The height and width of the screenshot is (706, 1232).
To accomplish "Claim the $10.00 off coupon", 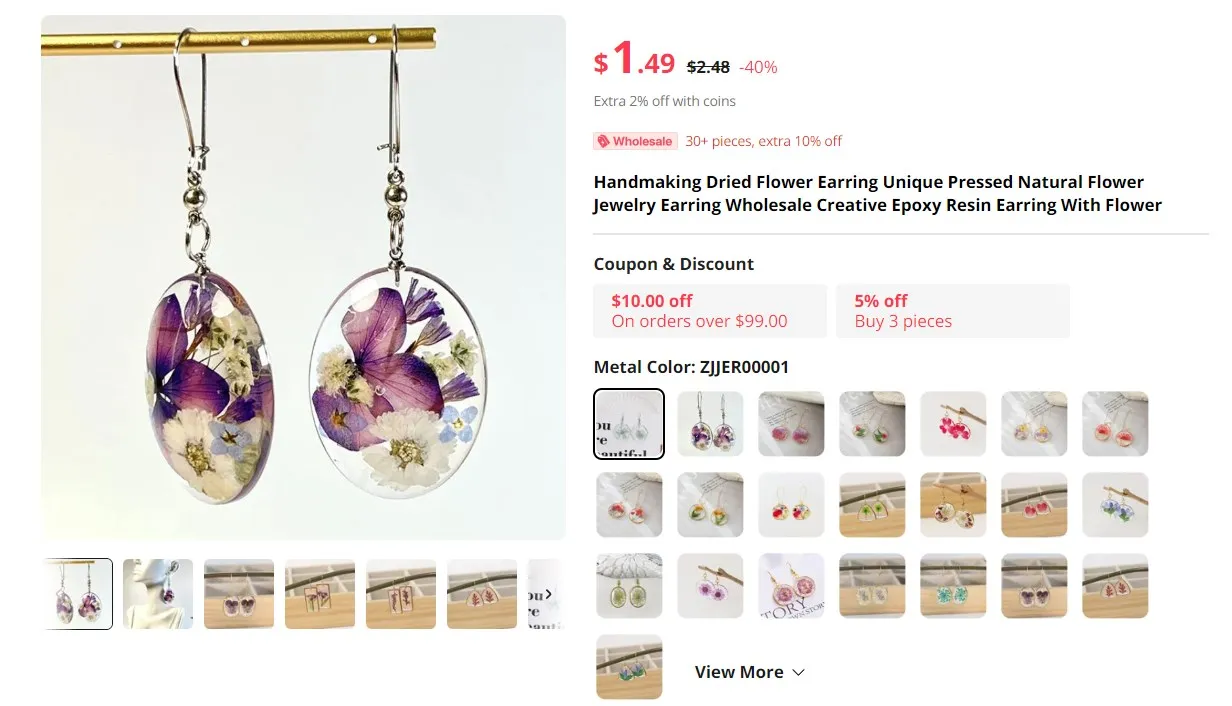I will [x=710, y=311].
